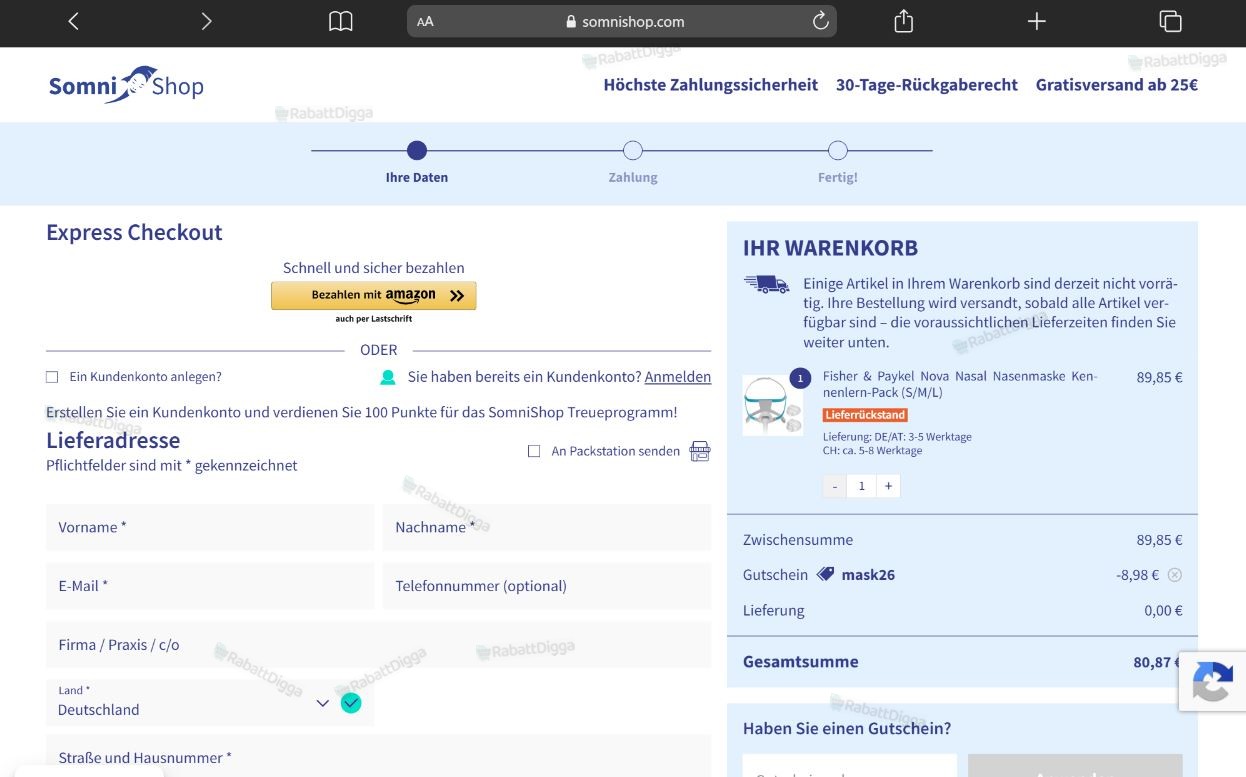The image size is (1246, 777).
Task: Click the 'mask26' coupon code text
Action: [x=868, y=575]
